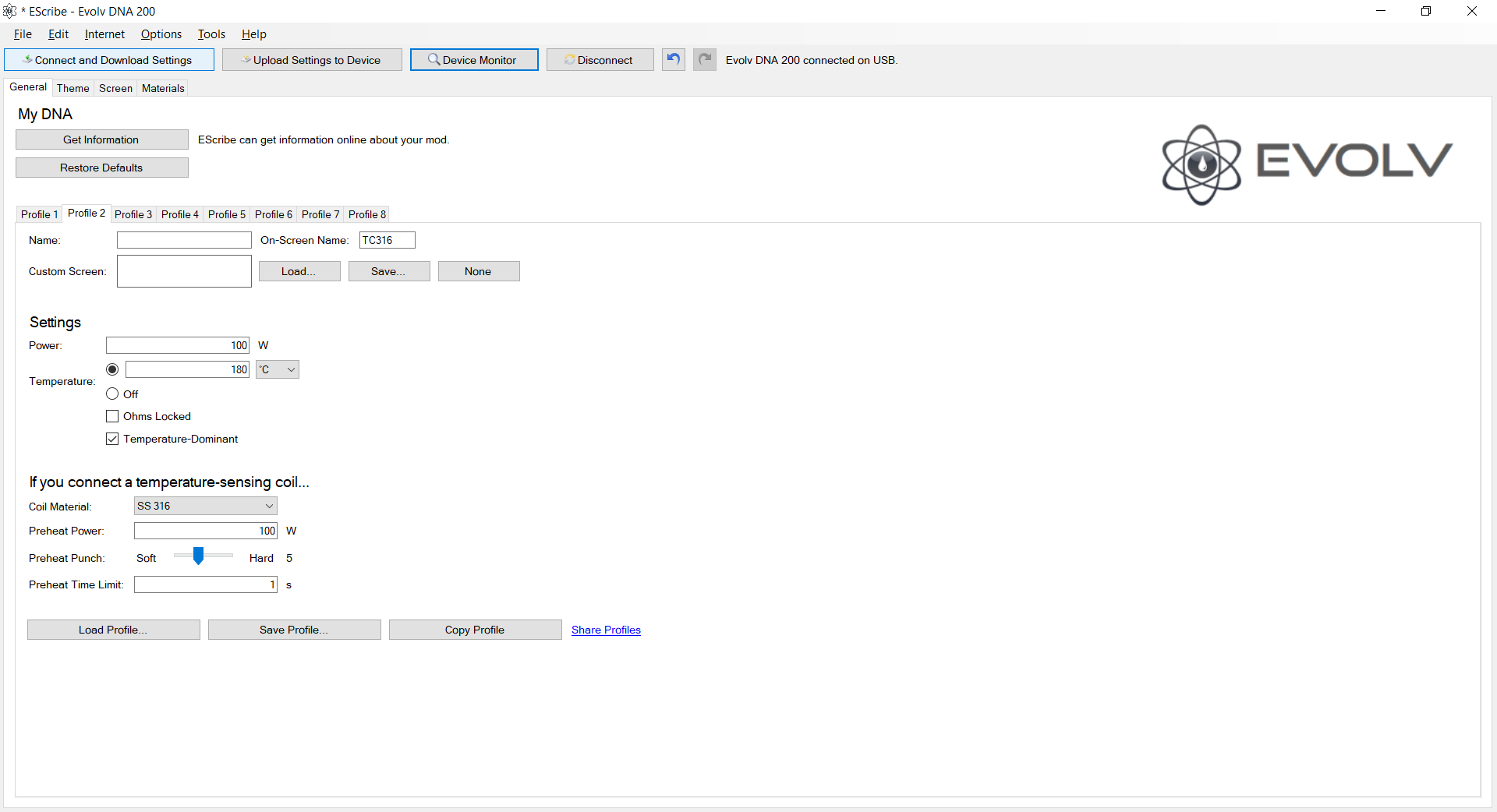This screenshot has width=1497, height=812.
Task: Click the Evolv atom logo
Action: click(x=1201, y=164)
